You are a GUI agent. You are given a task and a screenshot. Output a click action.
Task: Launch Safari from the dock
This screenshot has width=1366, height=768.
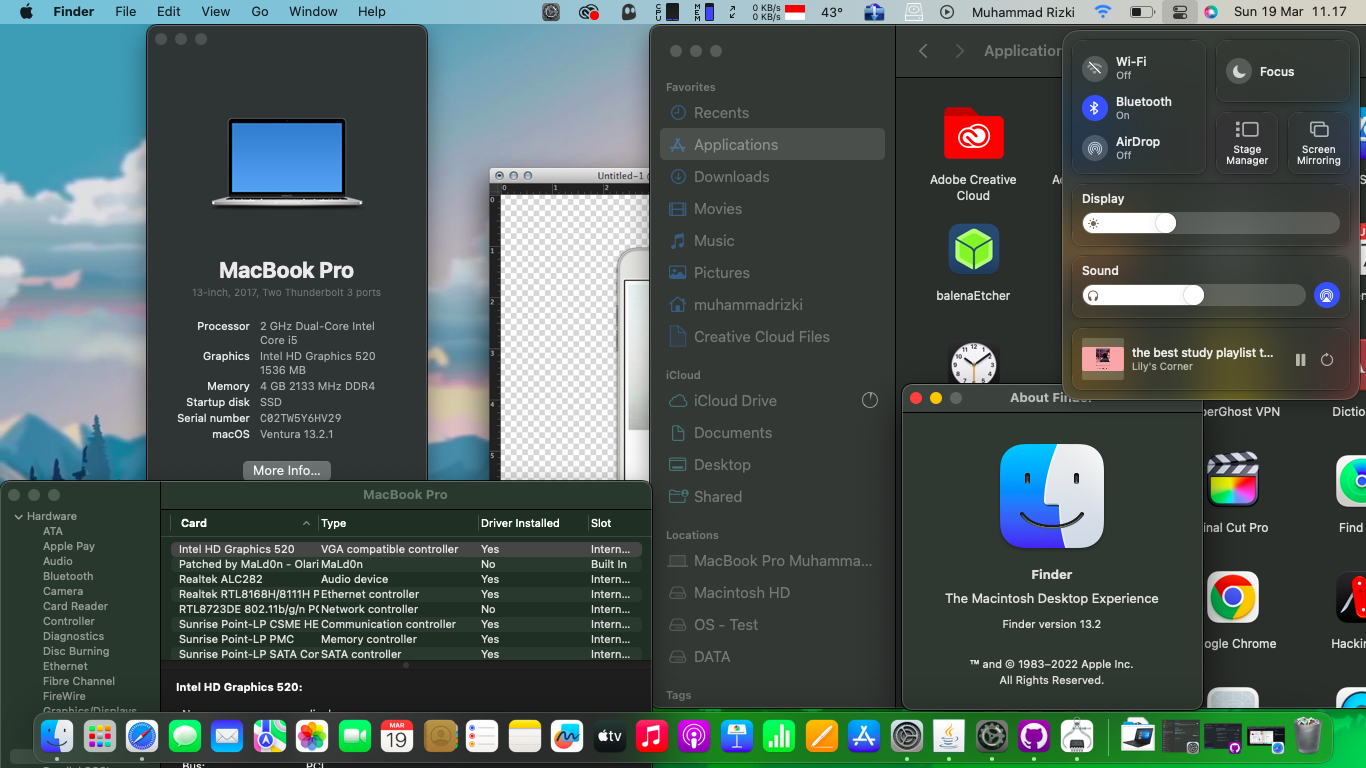[142, 737]
